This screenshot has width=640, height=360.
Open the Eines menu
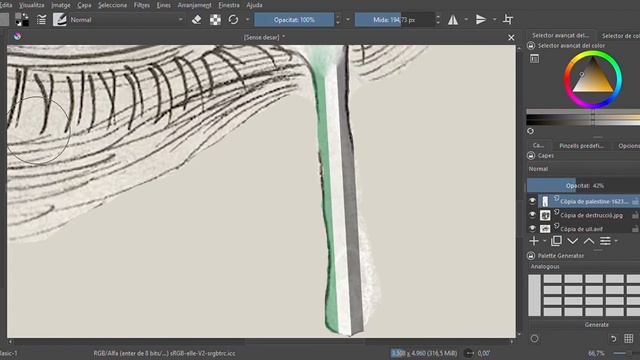[164, 5]
